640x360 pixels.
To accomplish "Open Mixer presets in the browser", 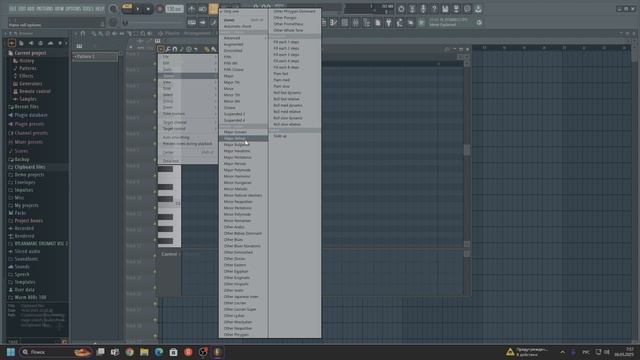I will coord(29,142).
